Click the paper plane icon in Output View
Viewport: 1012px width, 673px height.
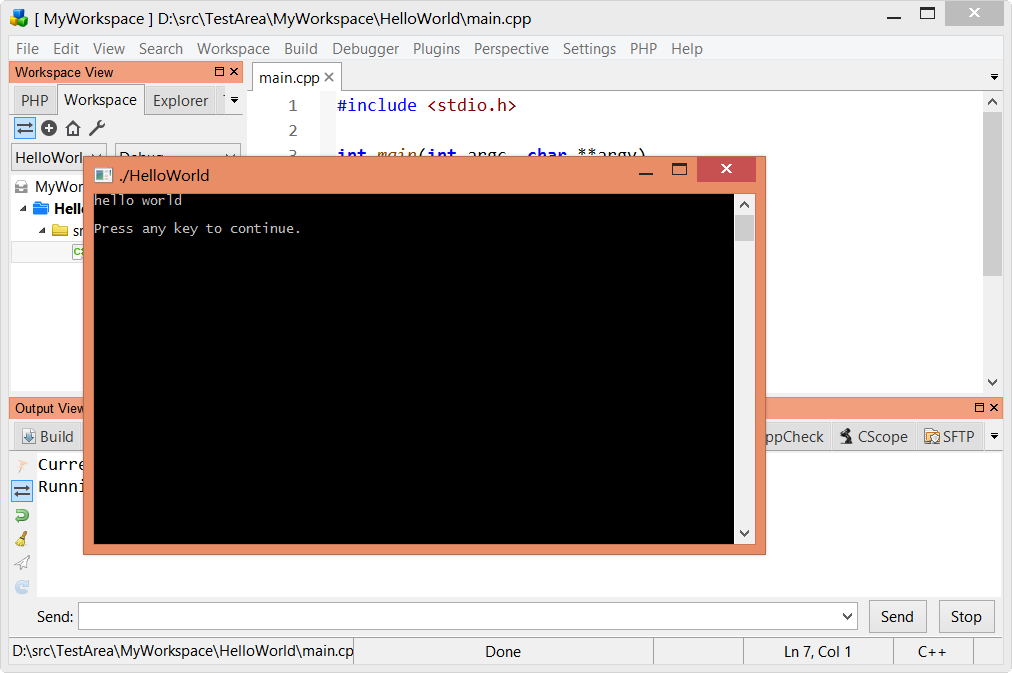coord(22,563)
